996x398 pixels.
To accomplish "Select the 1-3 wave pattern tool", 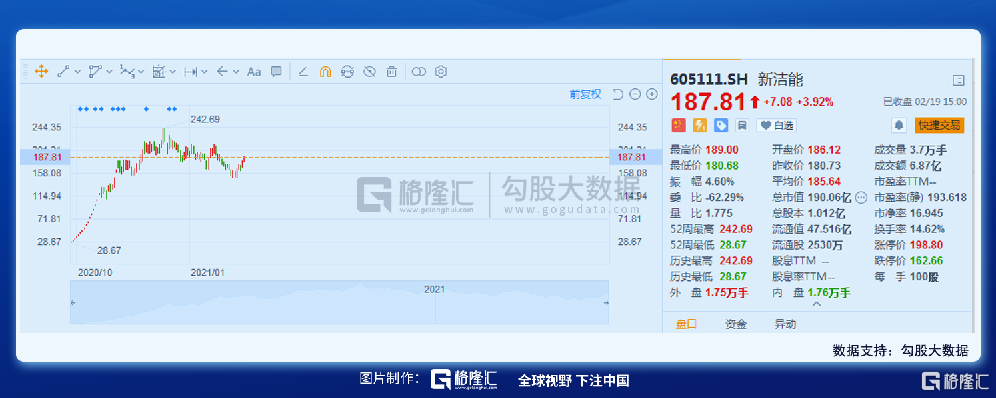I will tap(128, 72).
